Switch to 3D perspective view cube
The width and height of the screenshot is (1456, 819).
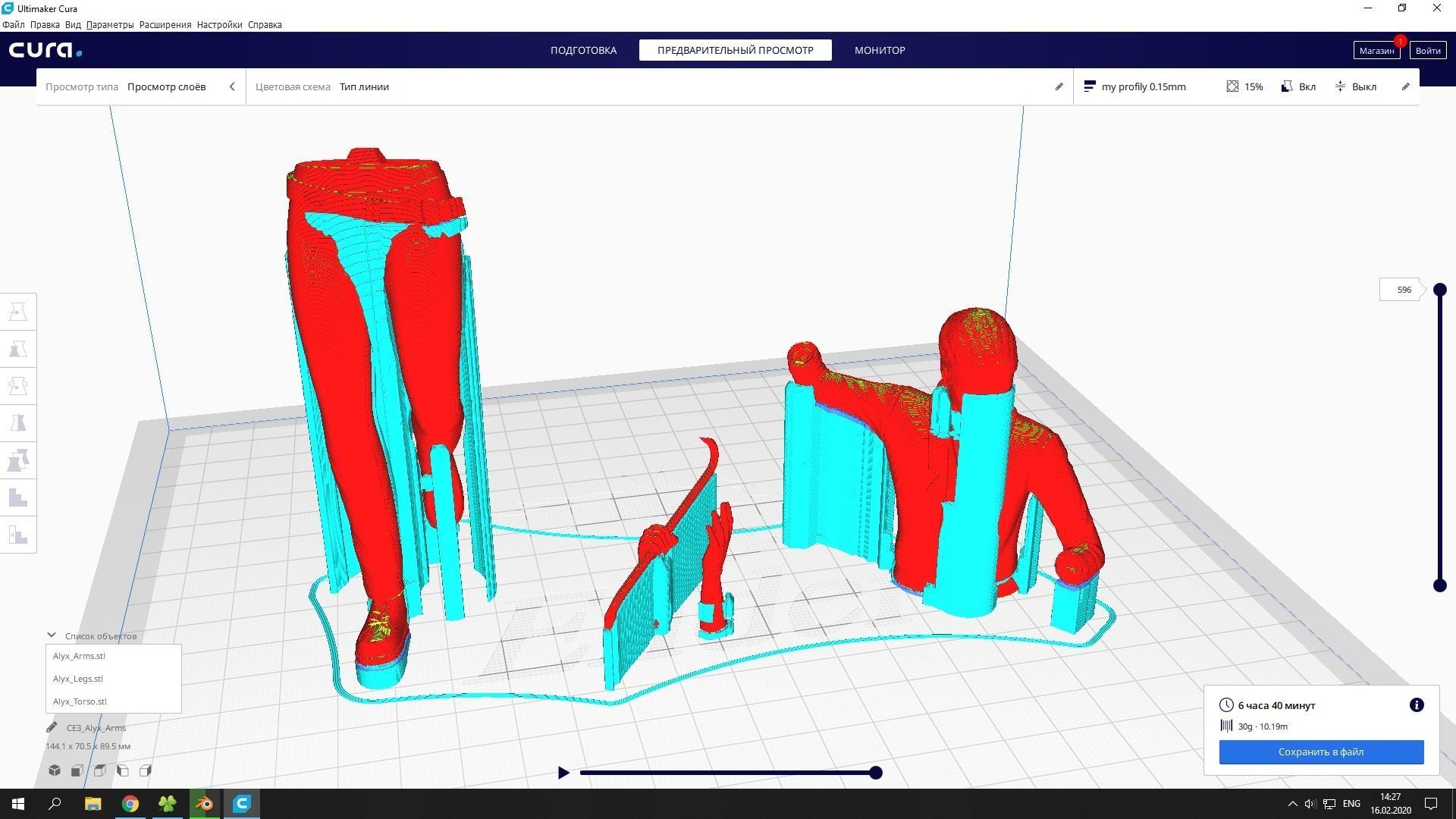(x=55, y=770)
